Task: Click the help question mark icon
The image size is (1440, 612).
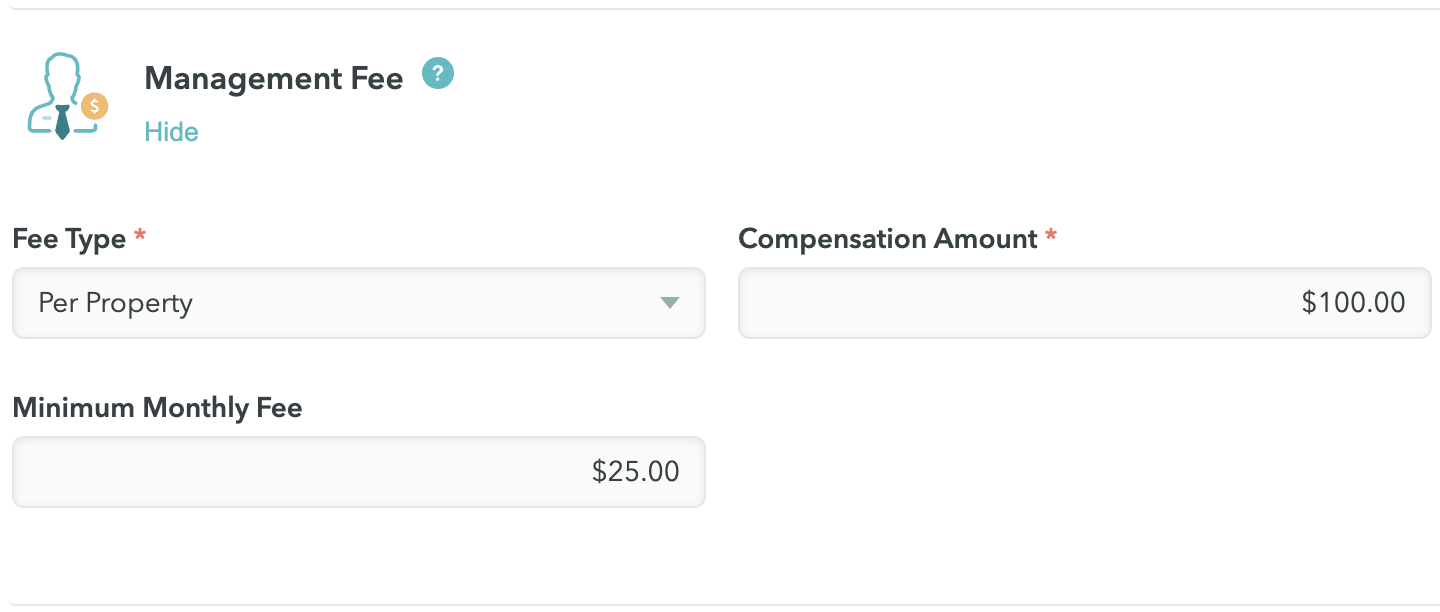Action: pyautogui.click(x=438, y=73)
